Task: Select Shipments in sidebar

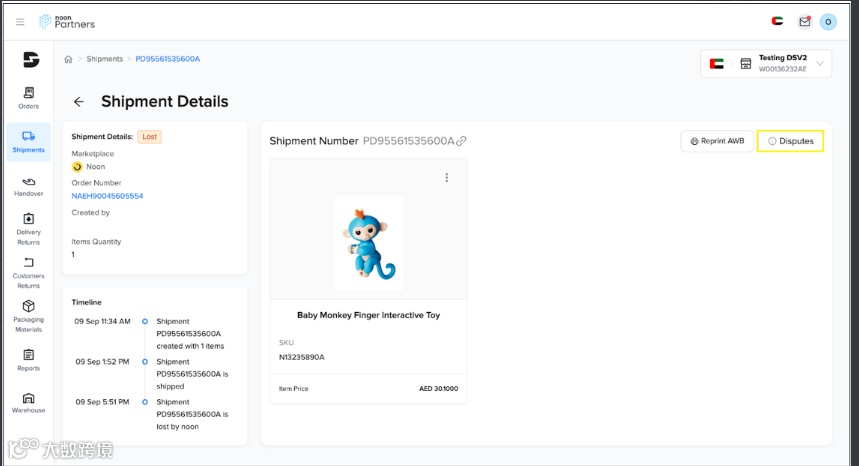Action: click(x=28, y=142)
